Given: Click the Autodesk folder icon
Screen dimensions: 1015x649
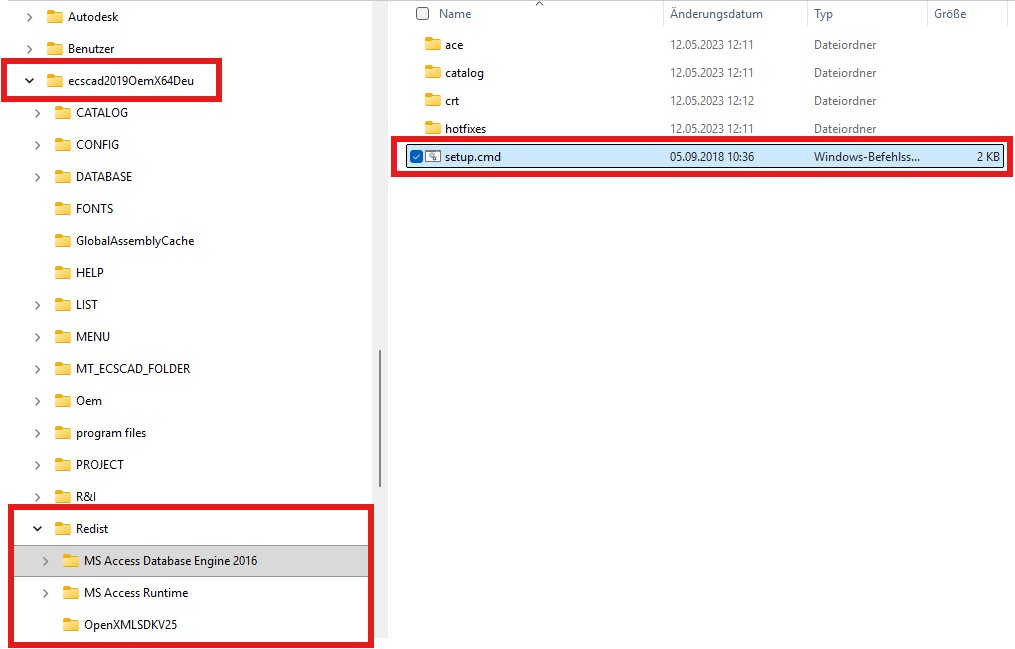Looking at the screenshot, I should pos(55,17).
